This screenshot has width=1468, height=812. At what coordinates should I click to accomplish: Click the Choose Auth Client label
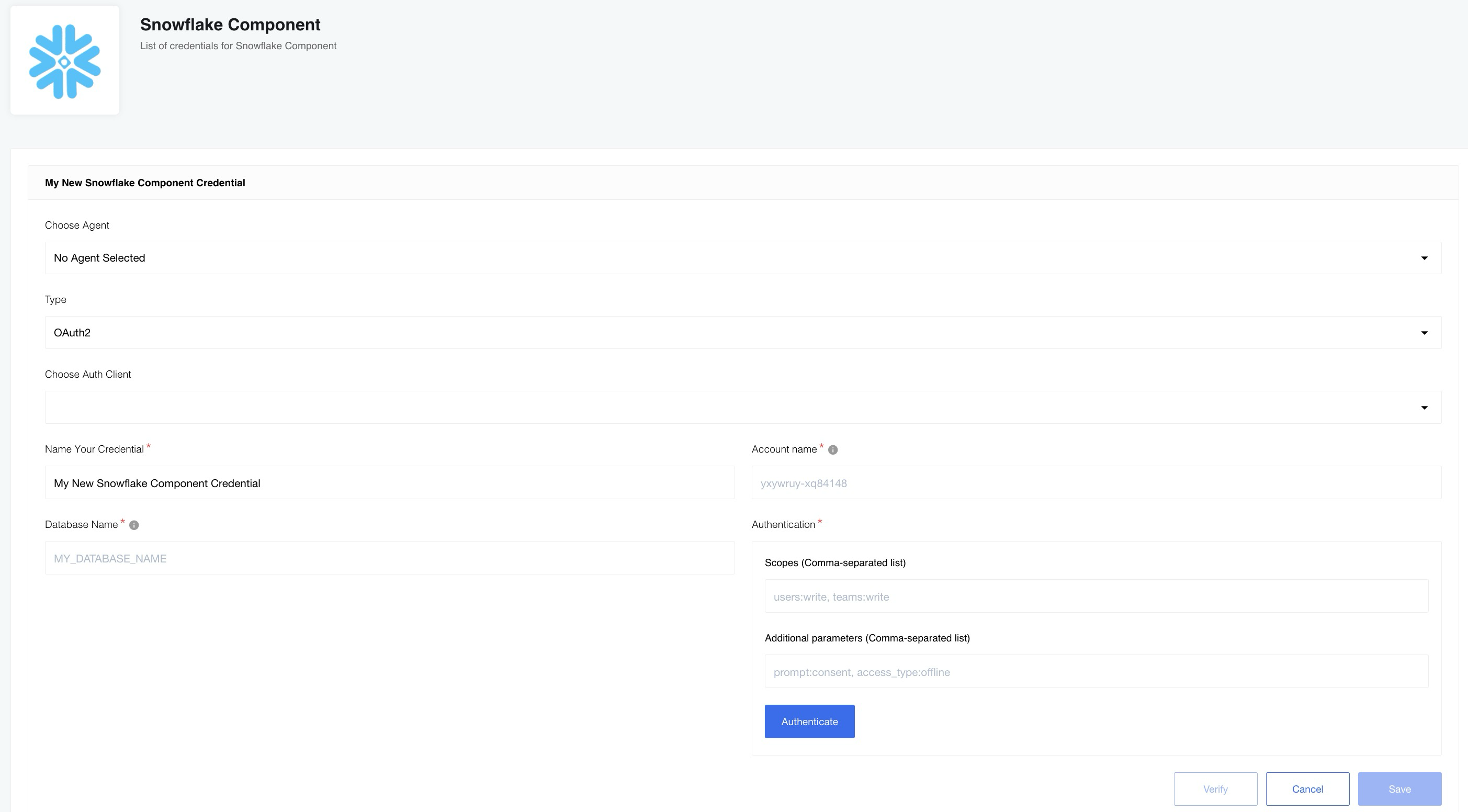coord(88,375)
